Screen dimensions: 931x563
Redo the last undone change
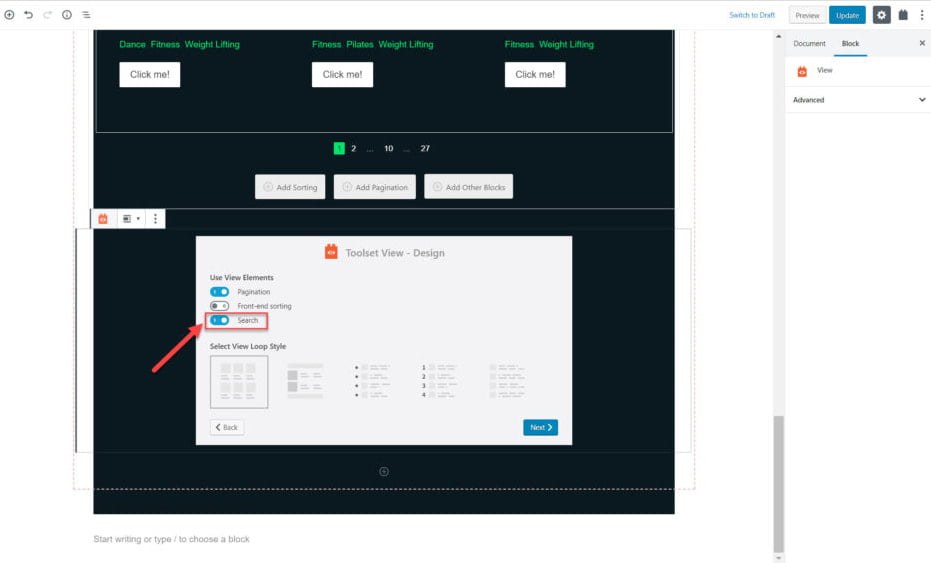pyautogui.click(x=48, y=15)
